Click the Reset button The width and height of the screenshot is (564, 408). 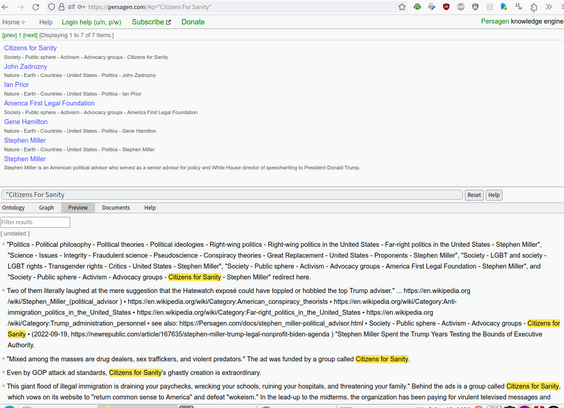[474, 195]
